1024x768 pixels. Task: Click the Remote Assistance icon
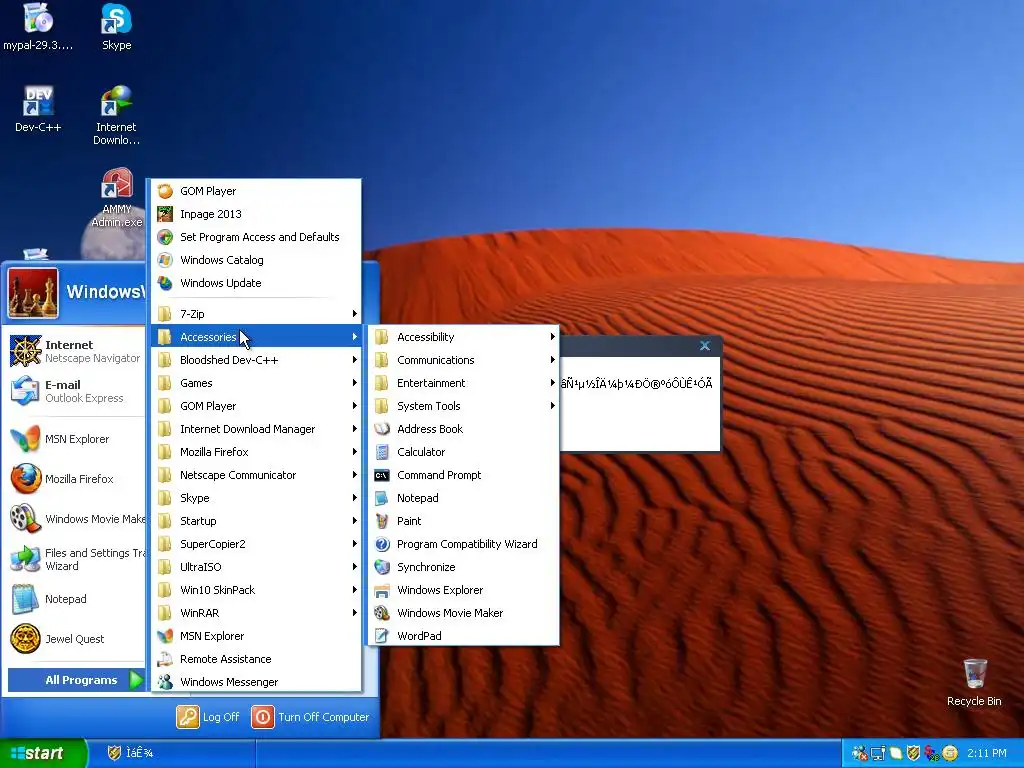click(165, 659)
